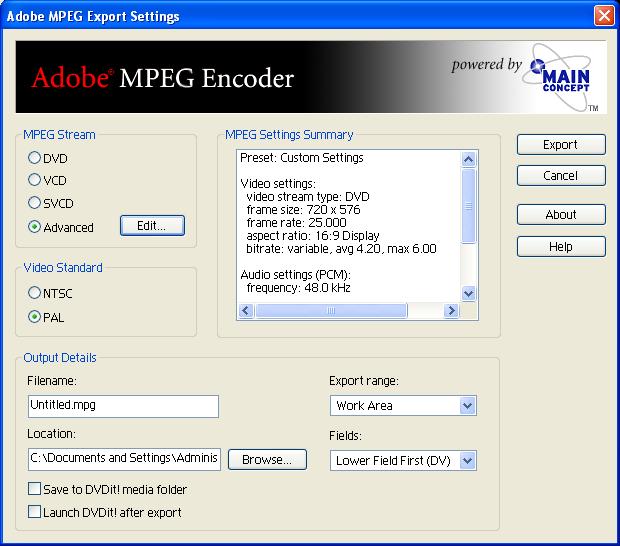
Task: Cancel the MPEG export dialog
Action: coord(561,176)
